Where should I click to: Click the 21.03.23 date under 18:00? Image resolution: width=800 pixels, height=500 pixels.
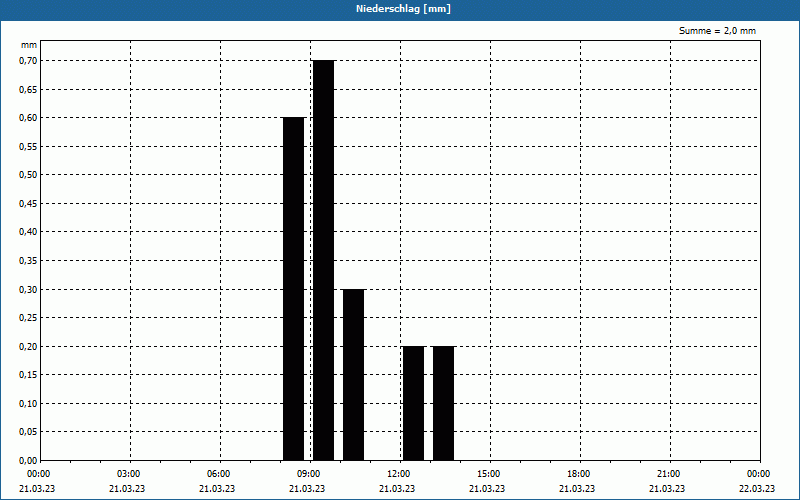click(577, 489)
